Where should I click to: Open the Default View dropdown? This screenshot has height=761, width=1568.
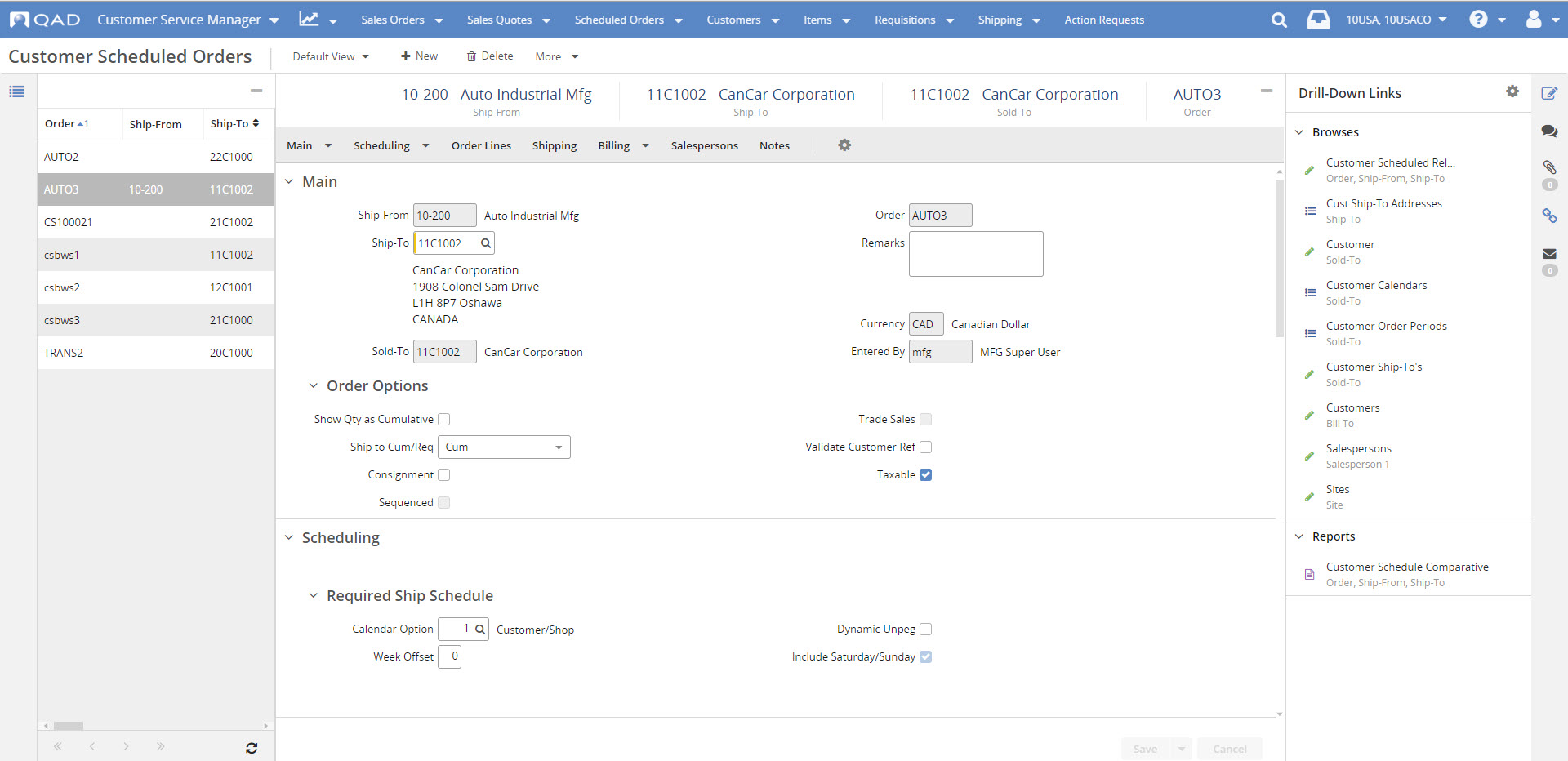[331, 56]
